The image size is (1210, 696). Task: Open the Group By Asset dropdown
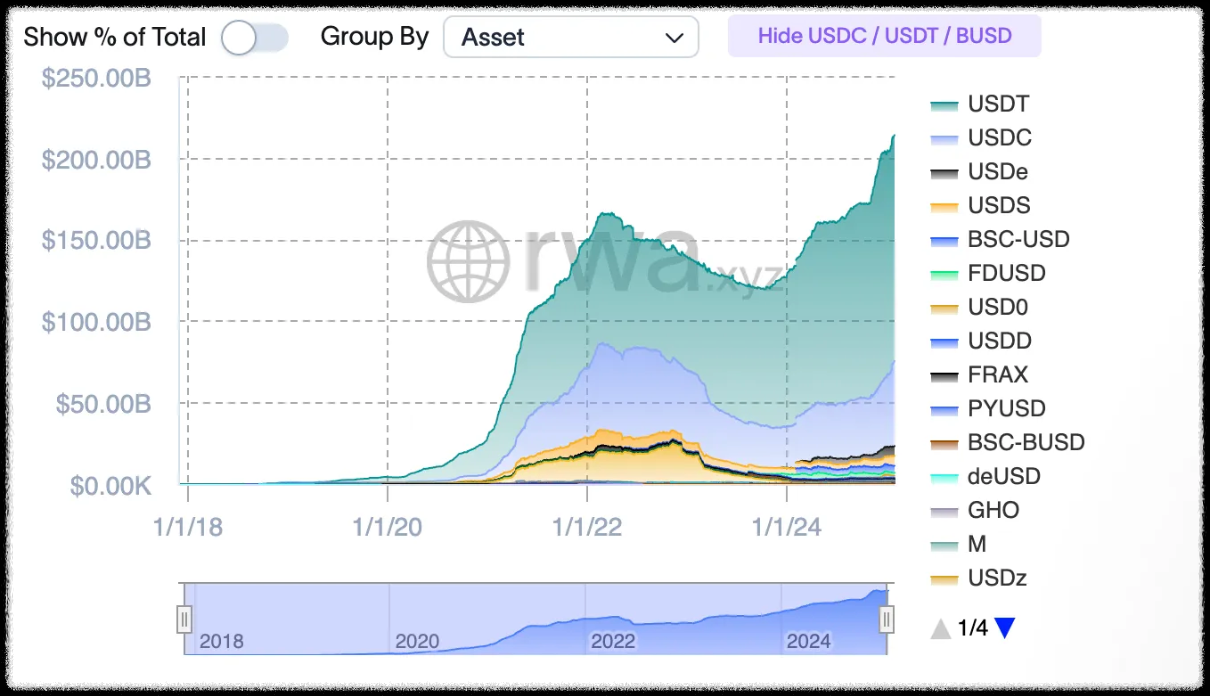[x=570, y=38]
